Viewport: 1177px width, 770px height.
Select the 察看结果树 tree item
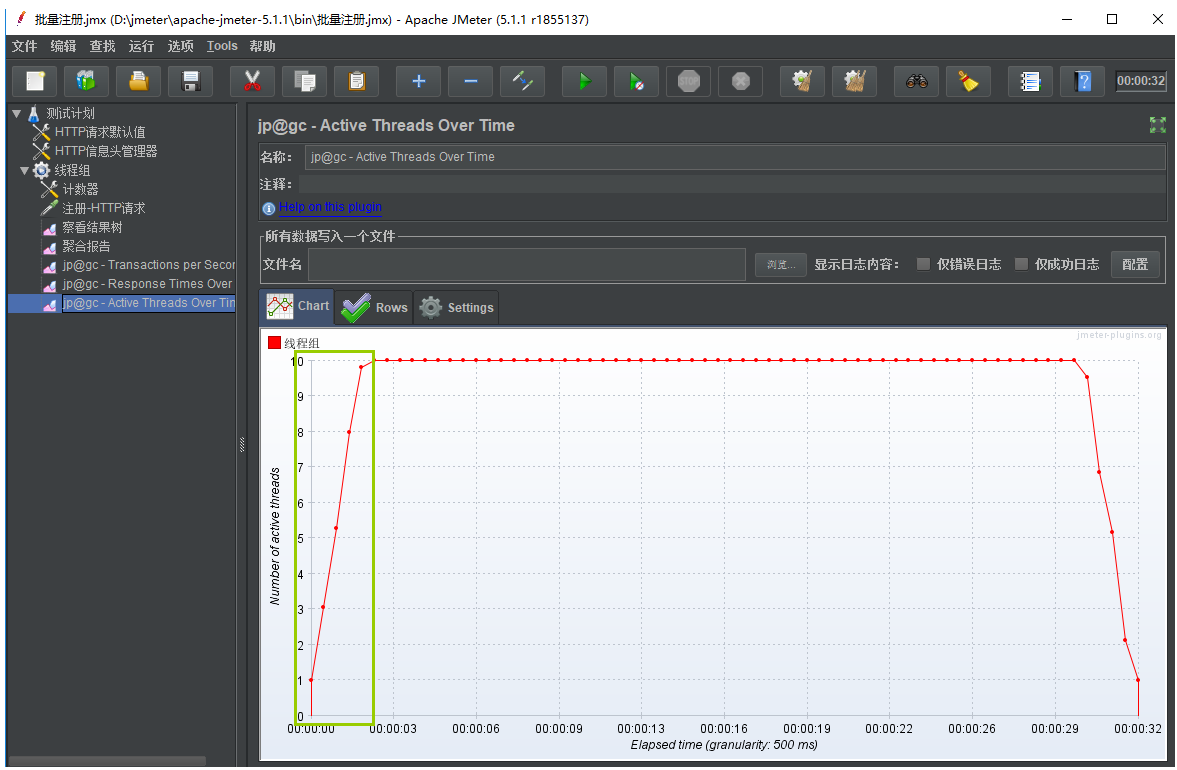point(92,227)
